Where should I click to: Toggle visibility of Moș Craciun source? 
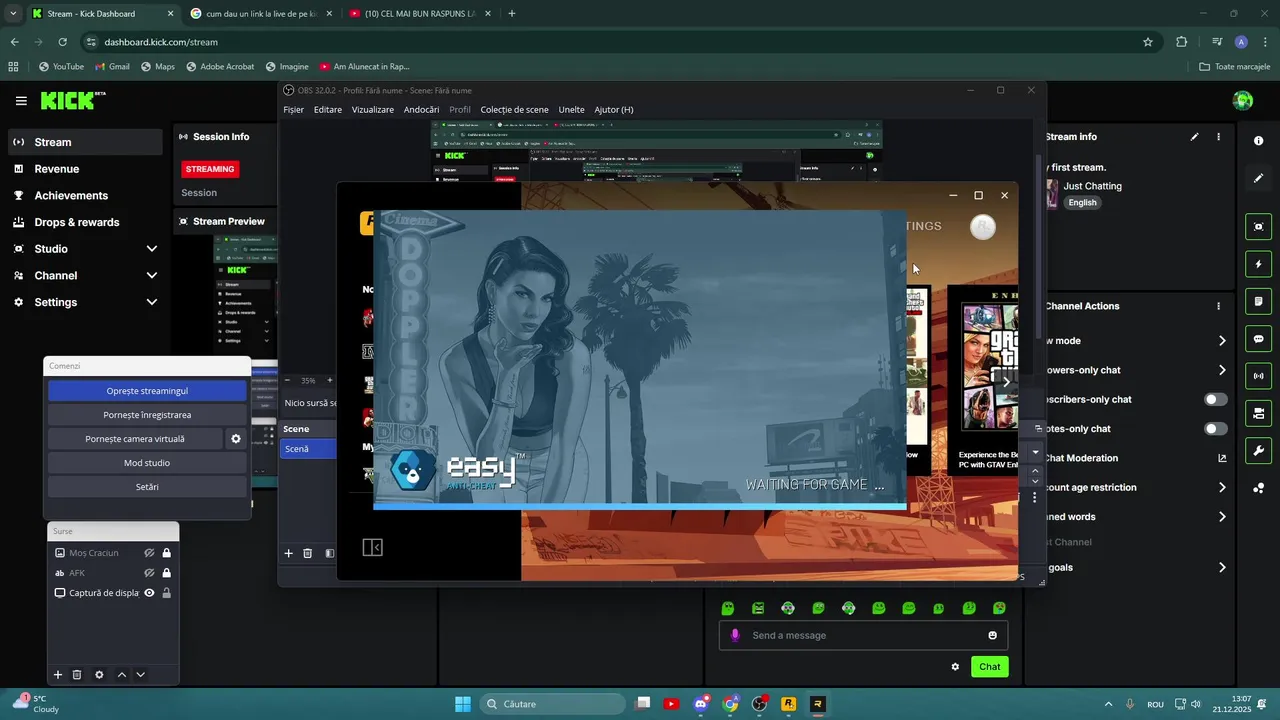[149, 553]
